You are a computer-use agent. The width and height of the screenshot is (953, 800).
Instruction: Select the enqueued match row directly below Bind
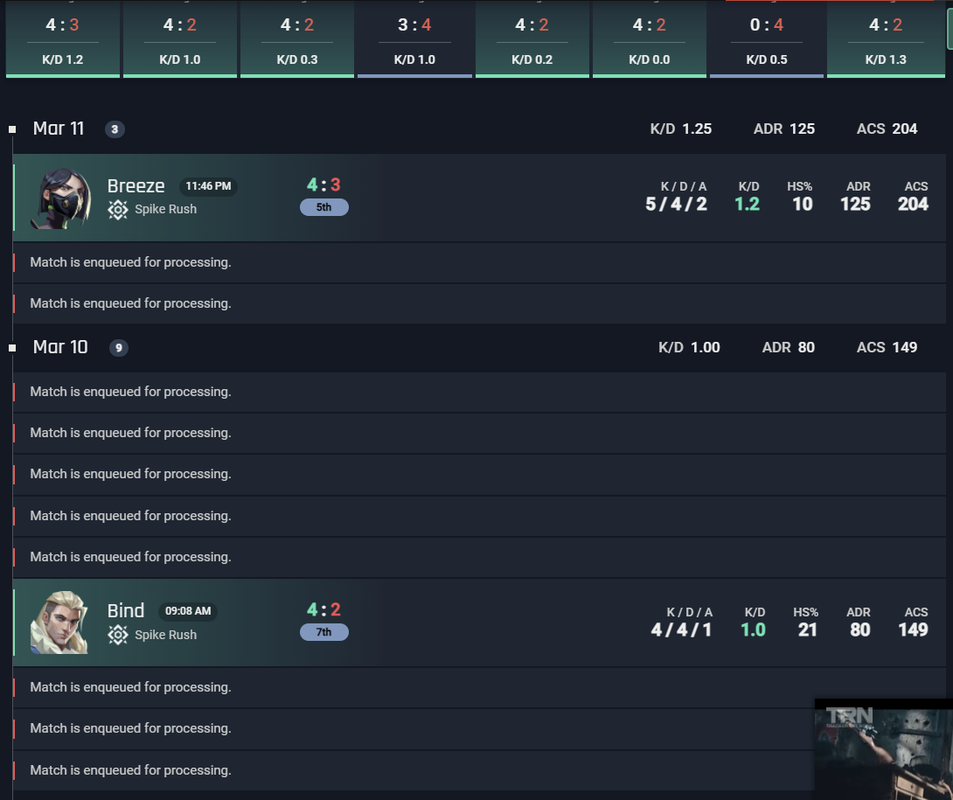coord(480,688)
